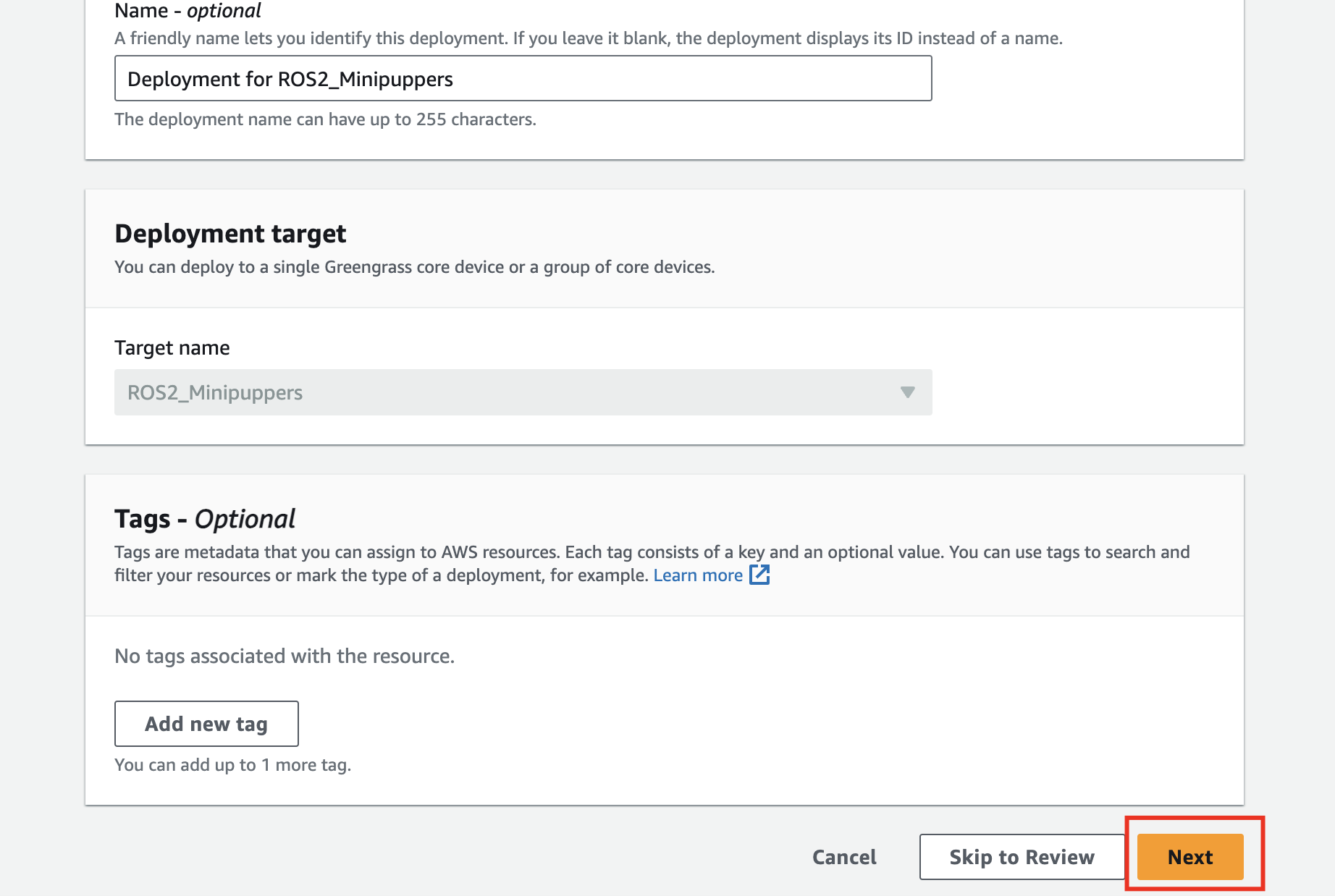Click Skip to Review
The image size is (1335, 896).
pos(1021,857)
